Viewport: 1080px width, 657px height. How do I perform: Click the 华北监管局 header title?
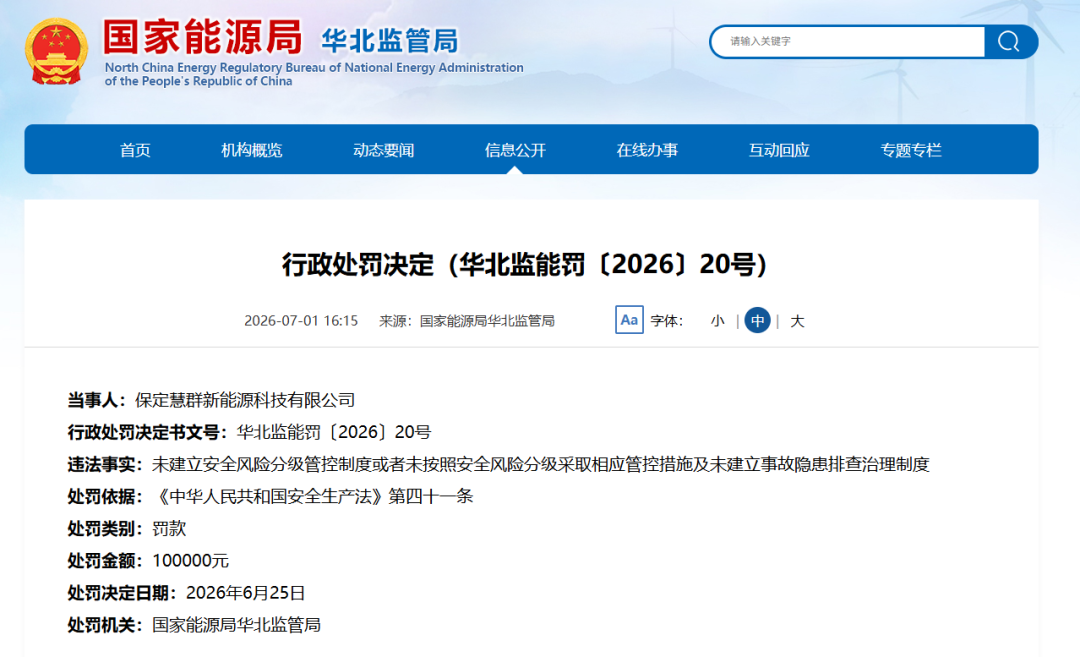tap(390, 41)
